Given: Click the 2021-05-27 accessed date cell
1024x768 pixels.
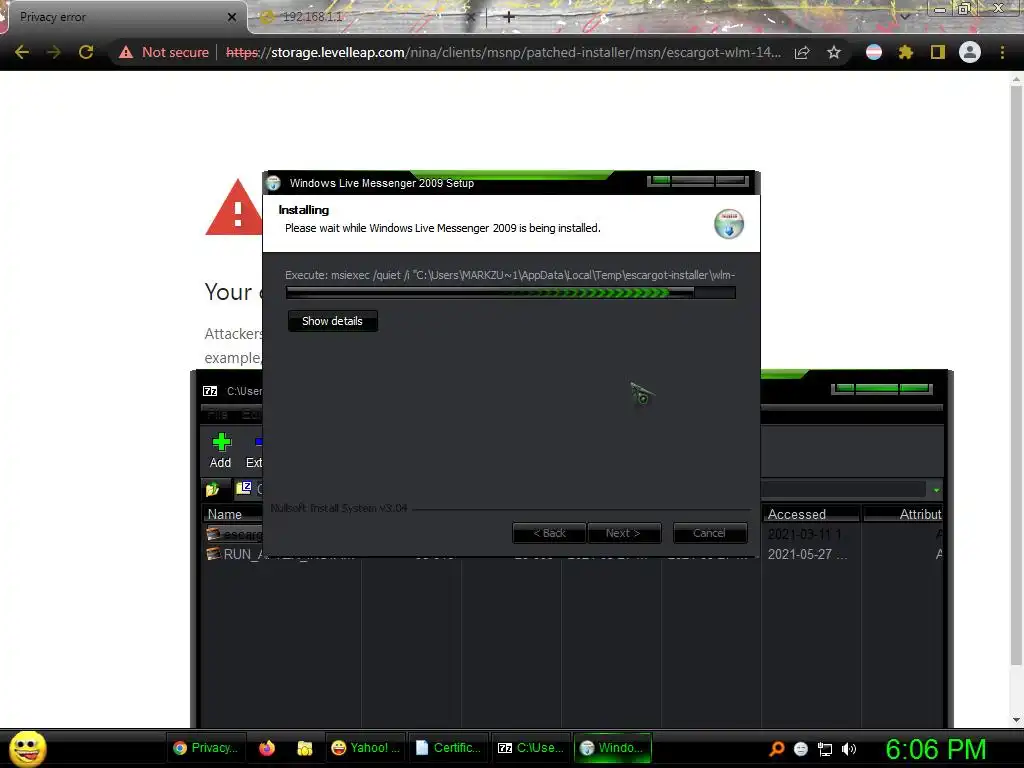Looking at the screenshot, I should tap(807, 554).
